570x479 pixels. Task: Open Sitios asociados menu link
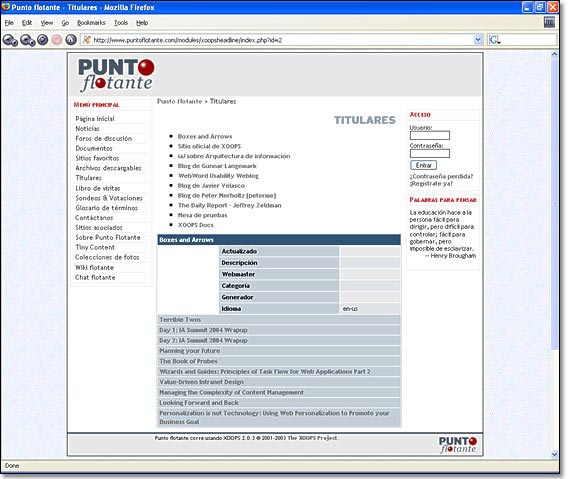pos(99,228)
